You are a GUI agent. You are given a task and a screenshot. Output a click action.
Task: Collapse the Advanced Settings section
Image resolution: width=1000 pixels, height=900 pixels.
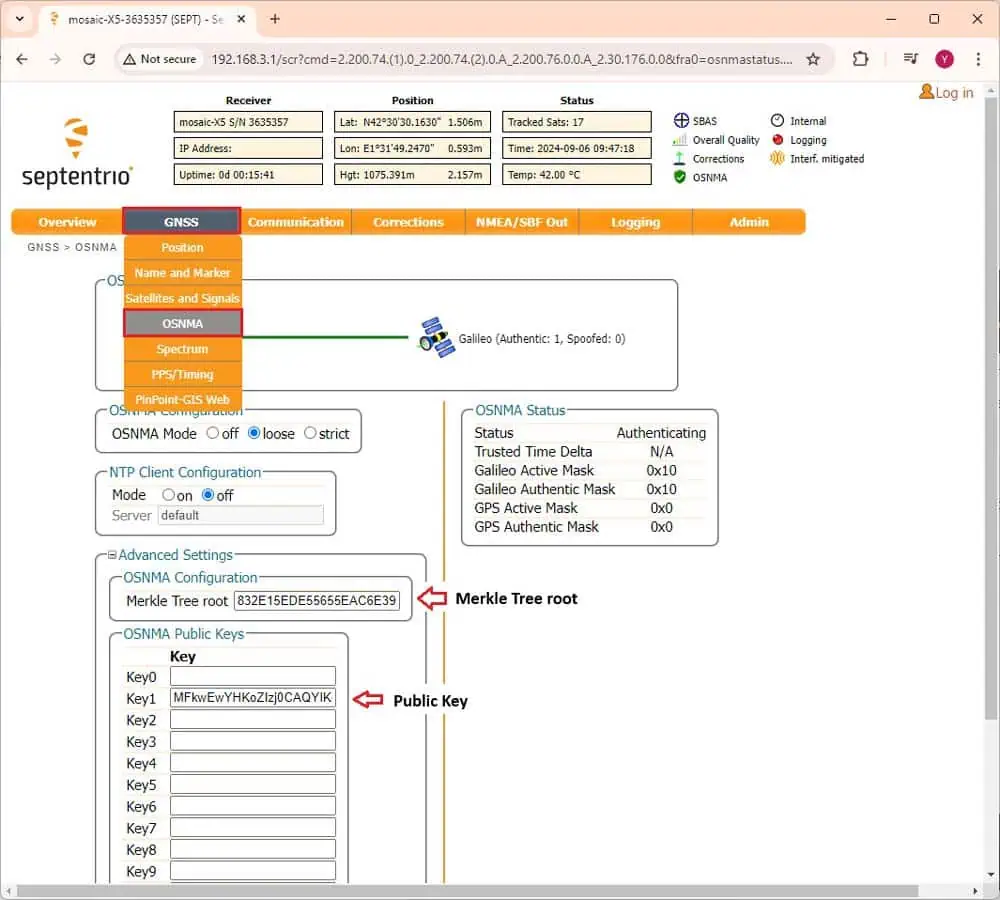pos(113,555)
